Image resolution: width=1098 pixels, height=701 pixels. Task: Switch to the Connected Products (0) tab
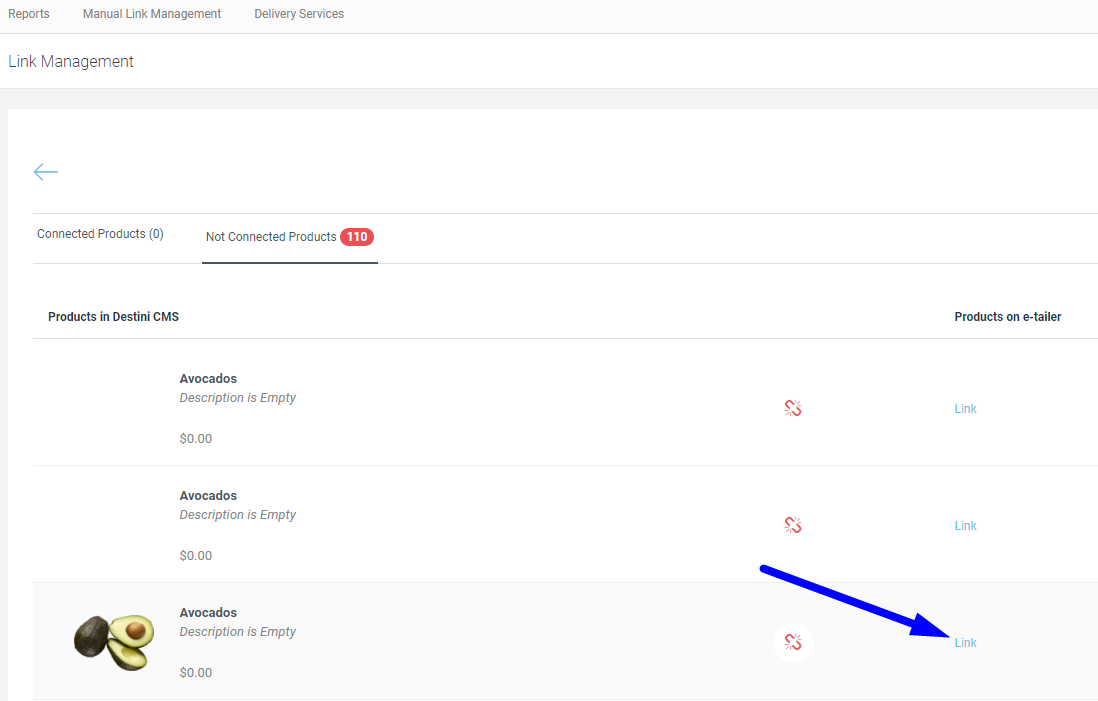[100, 234]
